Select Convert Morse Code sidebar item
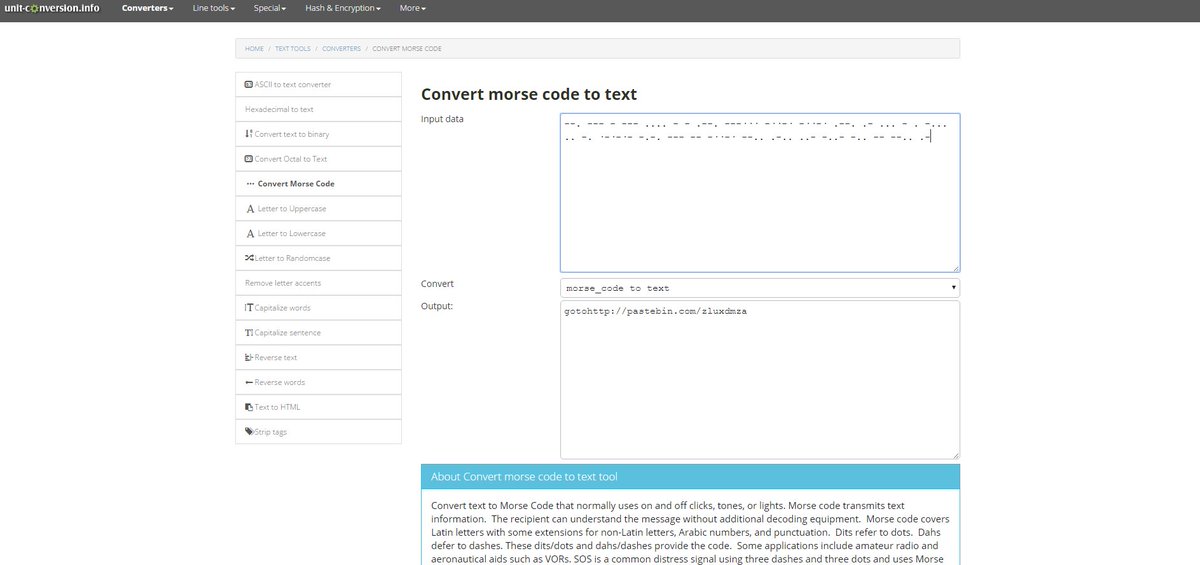1200x565 pixels. (318, 184)
